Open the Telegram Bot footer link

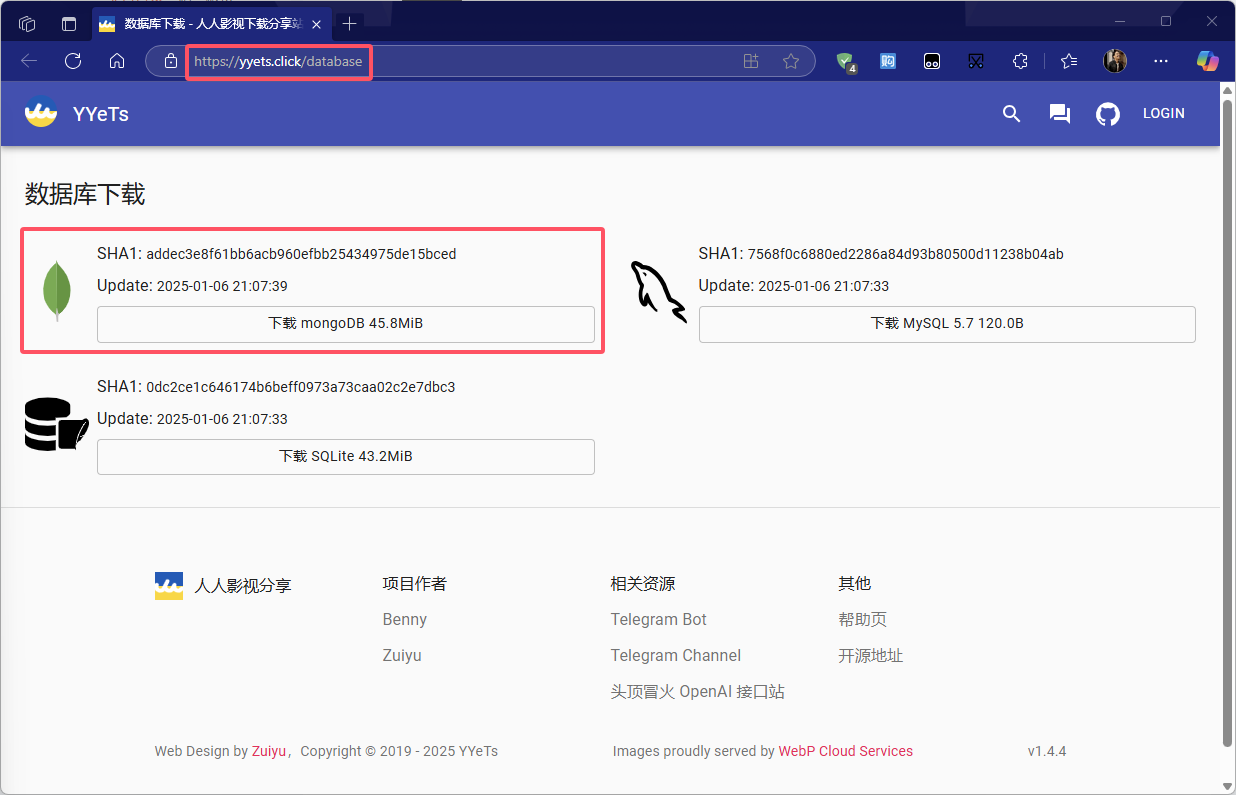pyautogui.click(x=658, y=619)
